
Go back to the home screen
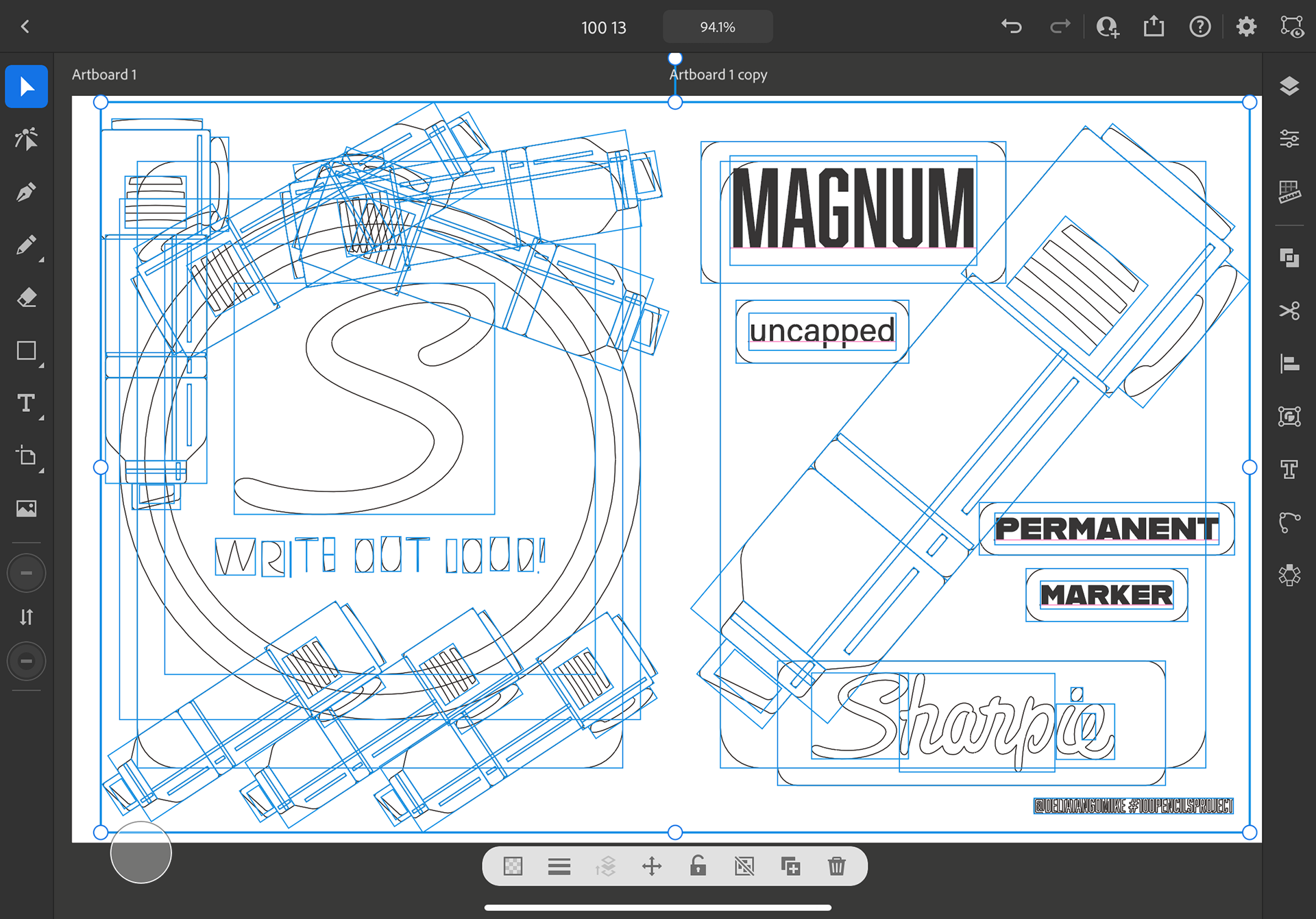click(x=25, y=27)
